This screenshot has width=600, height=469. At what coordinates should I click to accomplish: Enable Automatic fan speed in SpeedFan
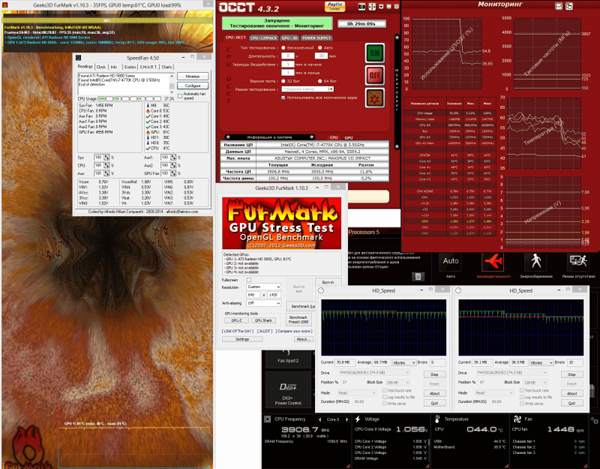tap(180, 96)
